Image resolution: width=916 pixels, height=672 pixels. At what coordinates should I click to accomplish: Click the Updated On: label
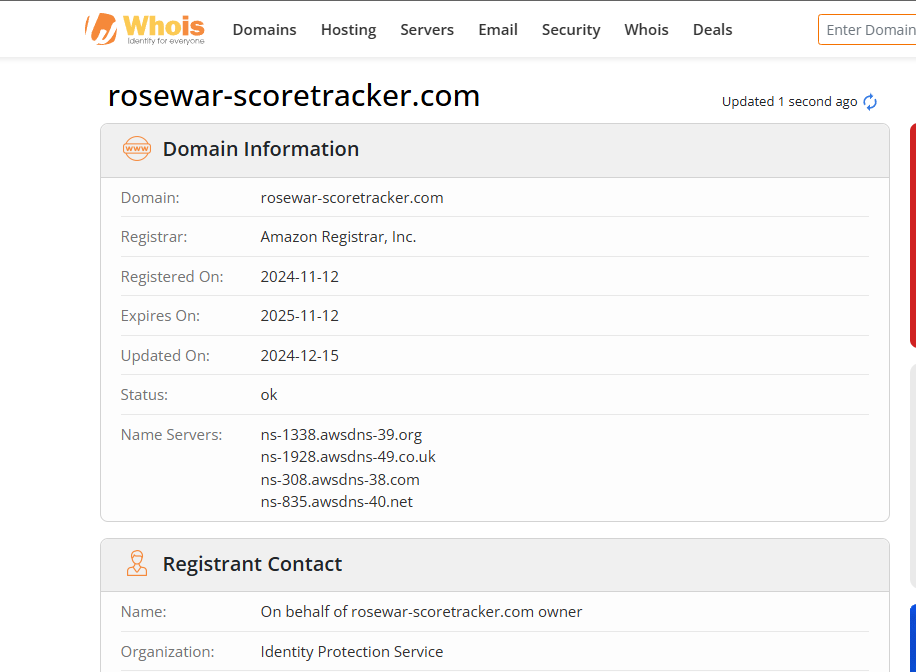(165, 355)
